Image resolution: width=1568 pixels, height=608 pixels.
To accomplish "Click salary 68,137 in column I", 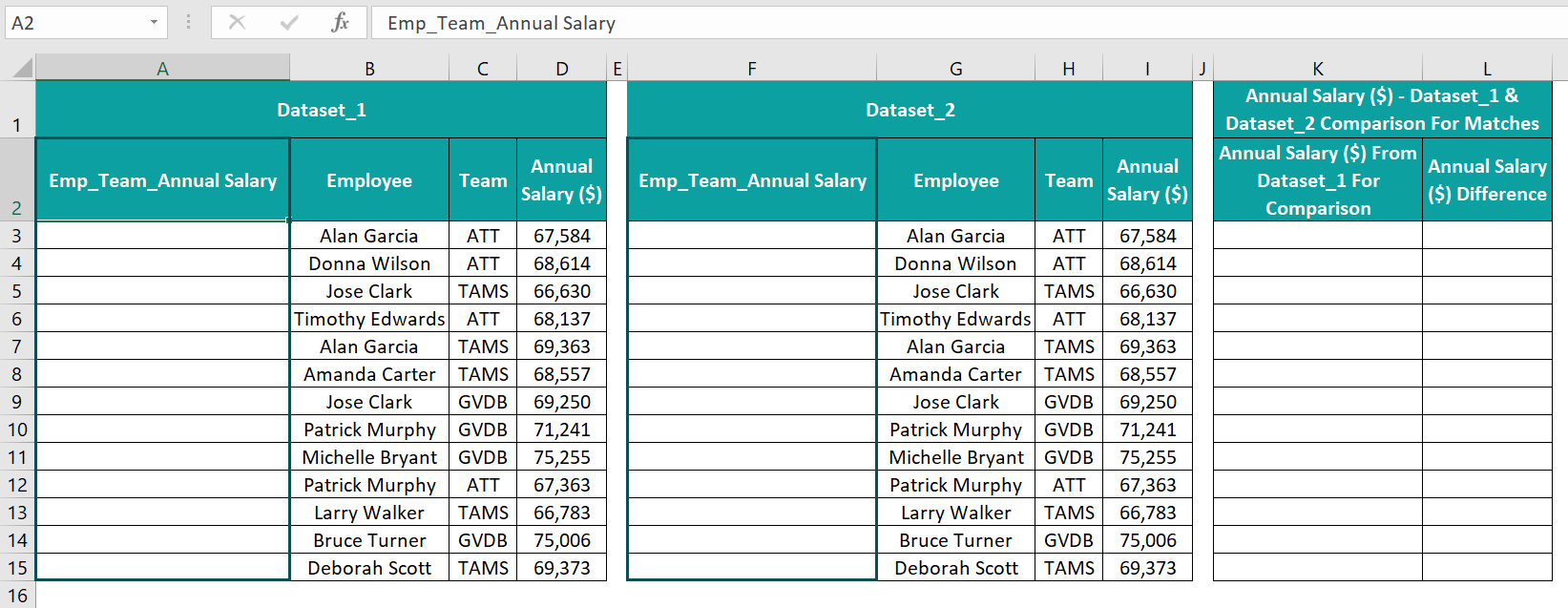I will pos(1147,319).
